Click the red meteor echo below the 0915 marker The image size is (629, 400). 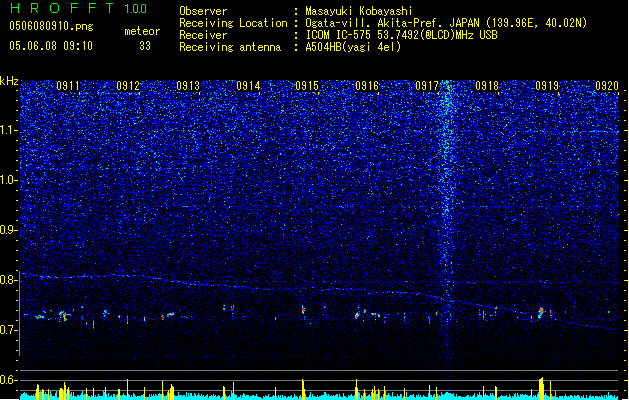303,309
